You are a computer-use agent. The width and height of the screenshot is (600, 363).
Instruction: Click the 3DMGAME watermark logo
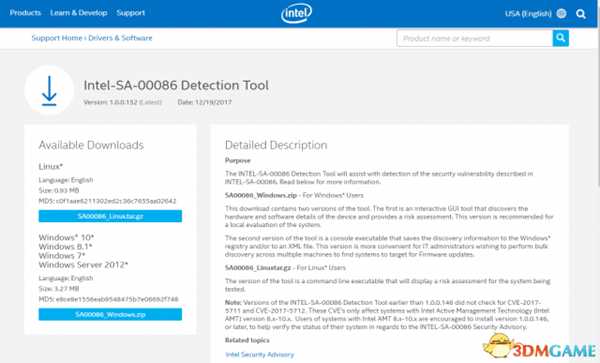point(540,347)
